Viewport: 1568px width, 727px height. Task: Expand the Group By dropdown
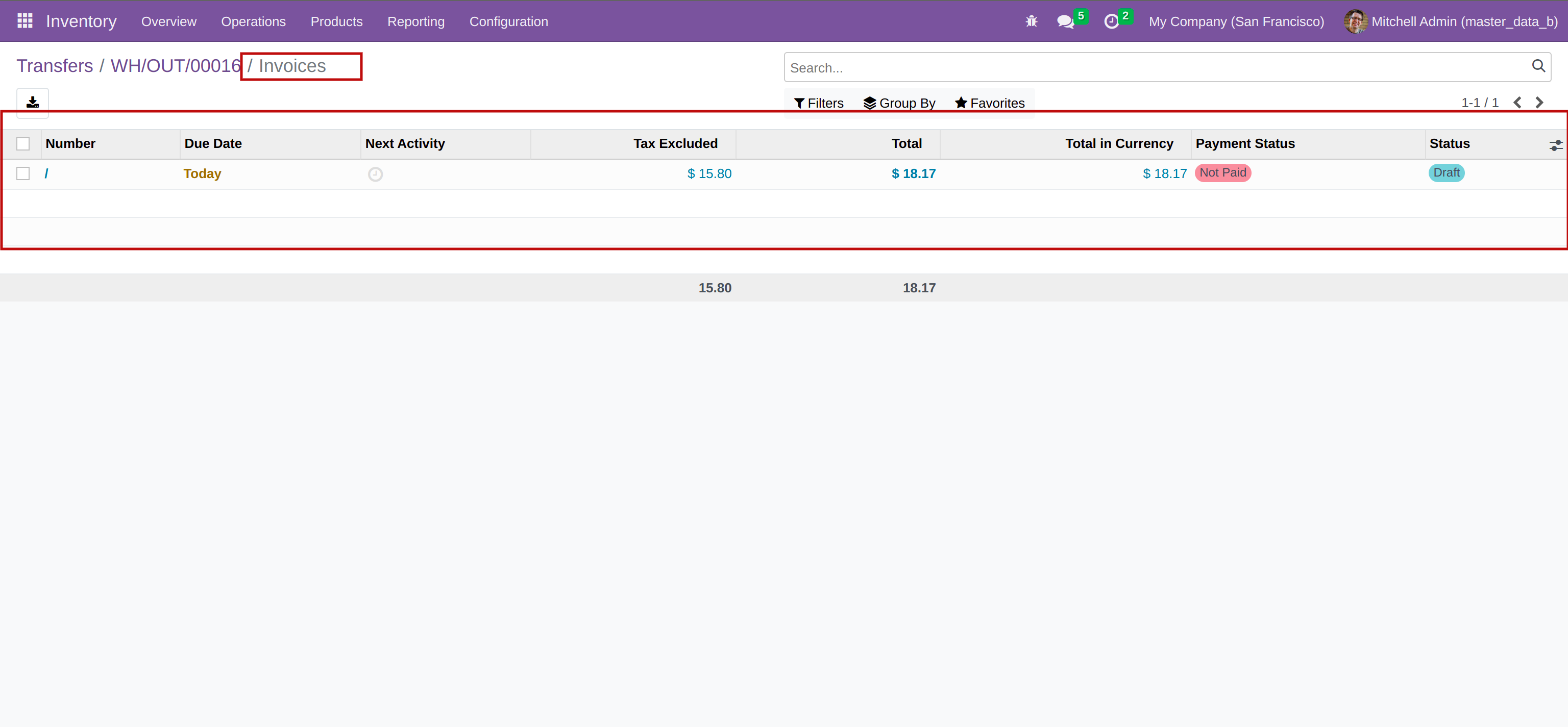(x=899, y=104)
